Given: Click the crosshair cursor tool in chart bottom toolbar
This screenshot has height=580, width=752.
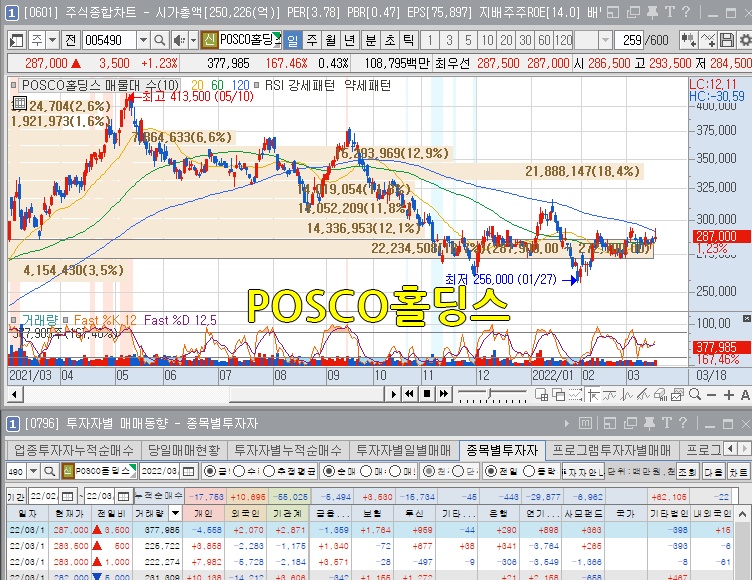Looking at the screenshot, I should (x=594, y=395).
